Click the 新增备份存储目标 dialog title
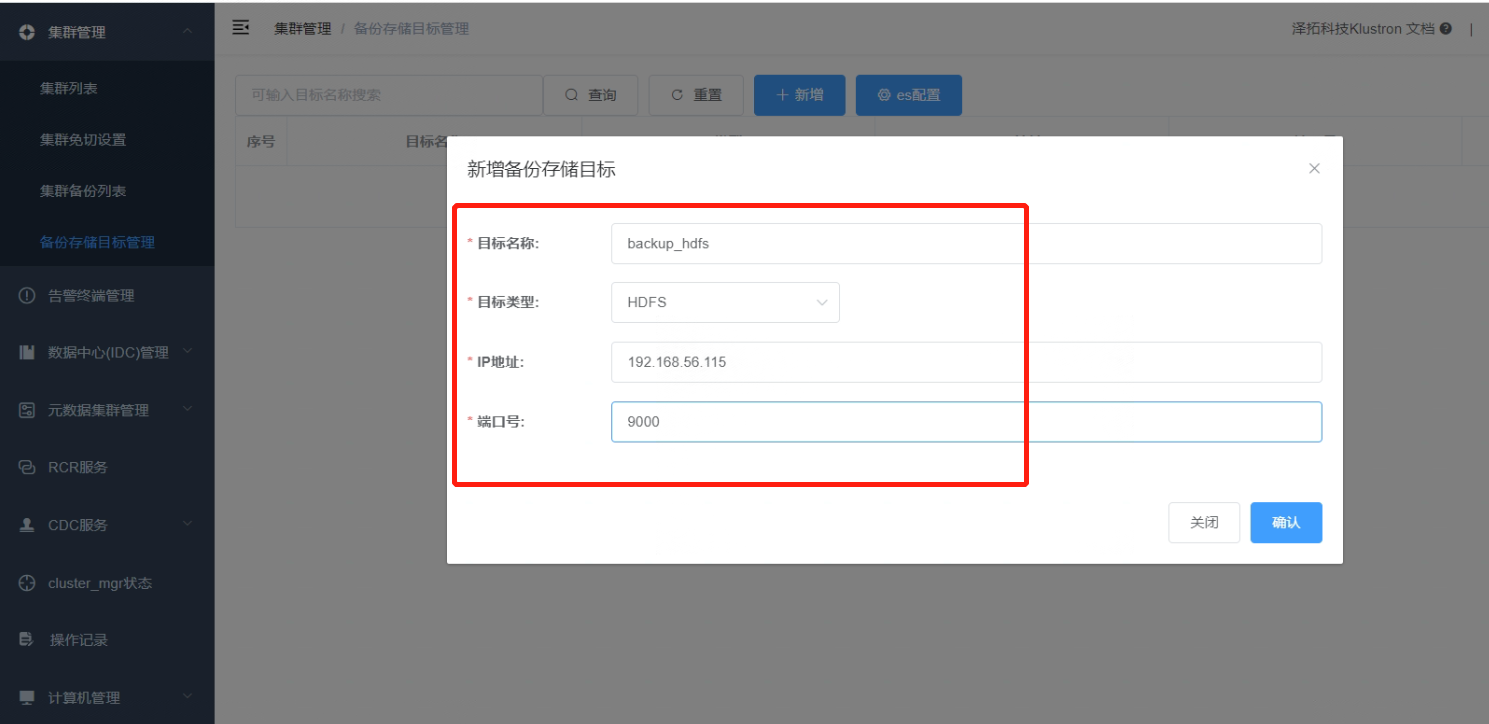The image size is (1489, 724). pyautogui.click(x=541, y=169)
